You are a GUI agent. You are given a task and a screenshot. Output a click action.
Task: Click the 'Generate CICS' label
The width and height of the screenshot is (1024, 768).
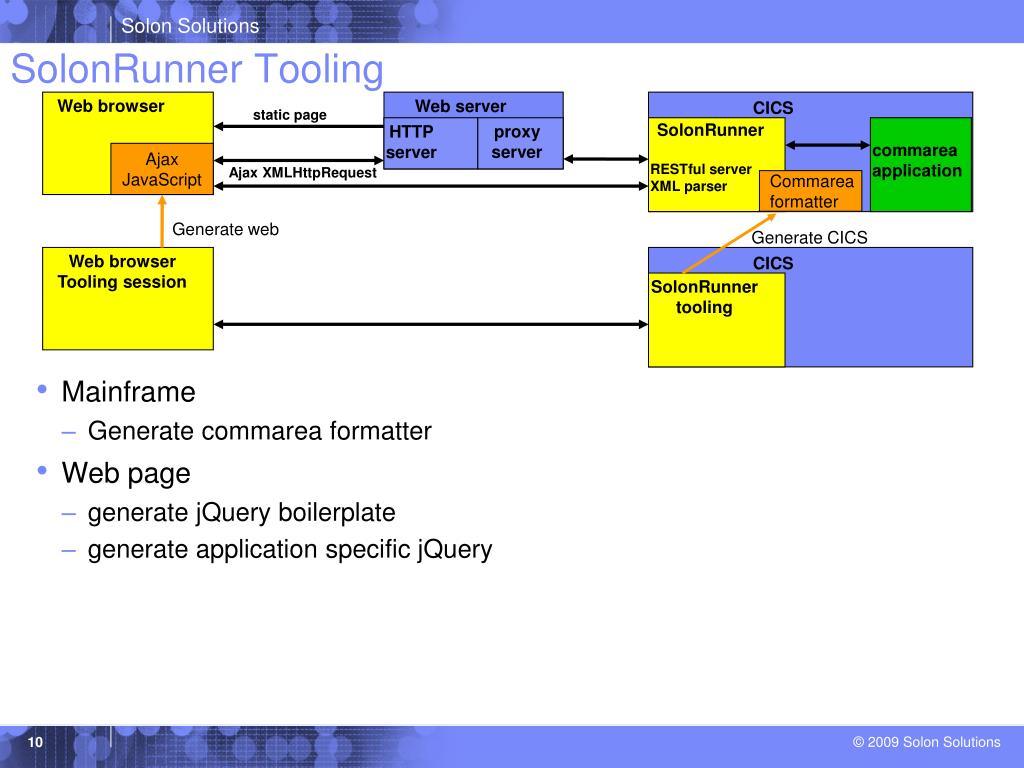(x=809, y=238)
